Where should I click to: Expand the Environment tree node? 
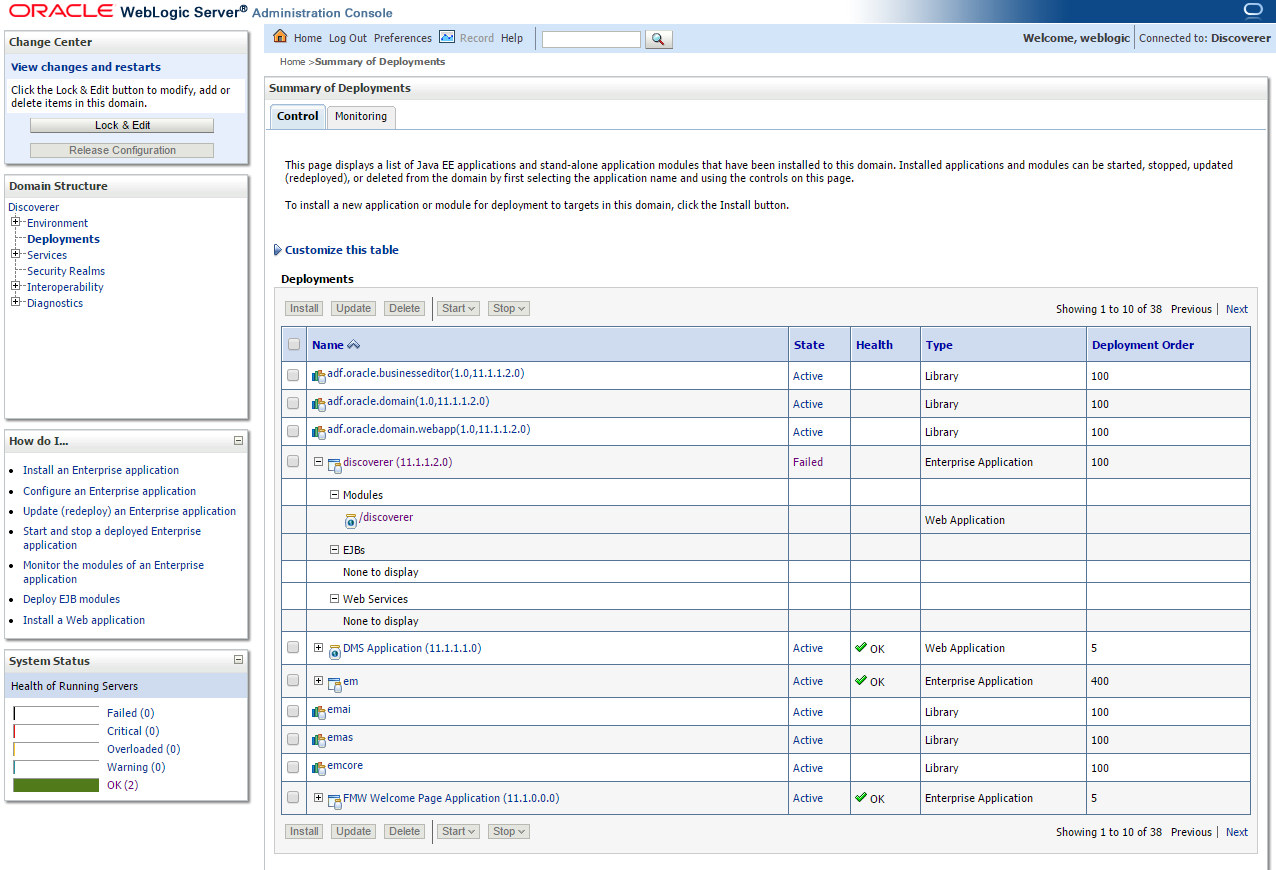click(16, 222)
